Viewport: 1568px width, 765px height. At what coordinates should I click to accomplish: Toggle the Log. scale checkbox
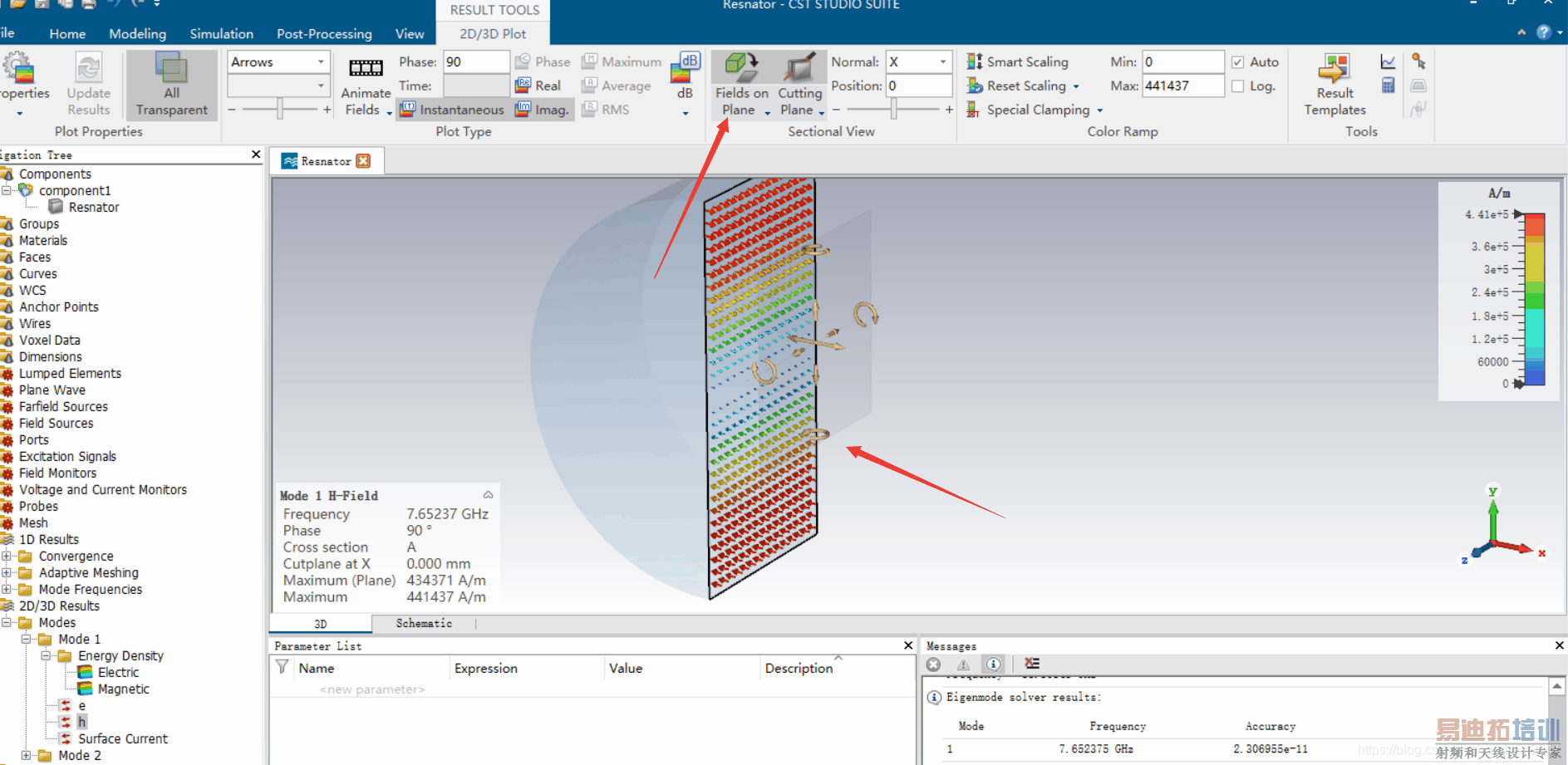click(x=1238, y=86)
